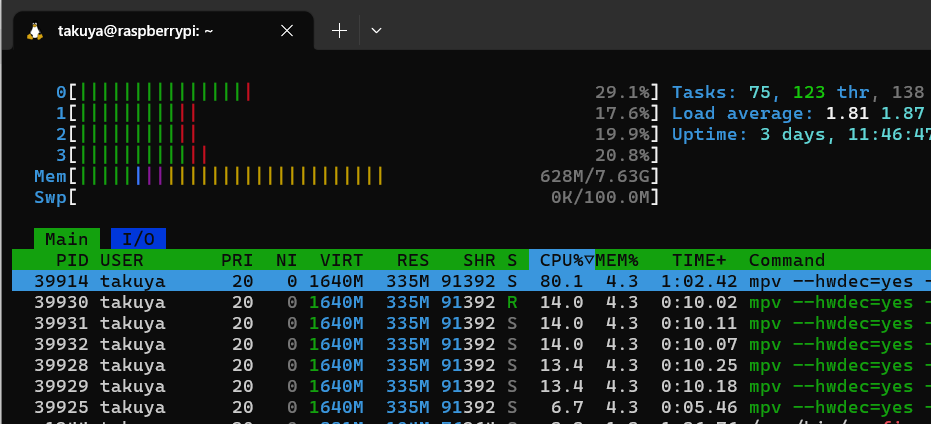931x424 pixels.
Task: Click the 0:10.25 TIME+ cell
Action: point(699,365)
